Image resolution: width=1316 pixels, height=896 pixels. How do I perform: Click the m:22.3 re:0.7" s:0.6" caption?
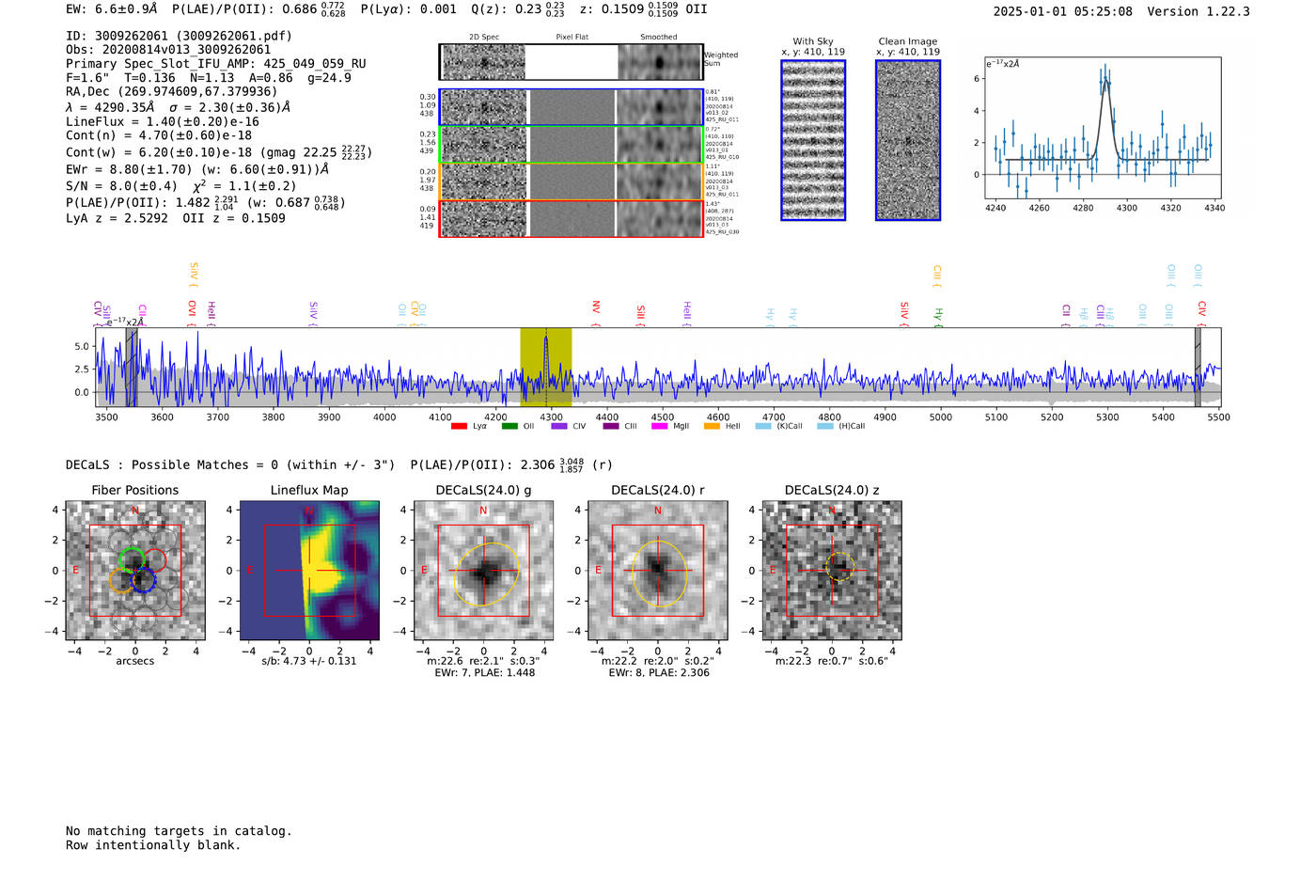tap(832, 661)
